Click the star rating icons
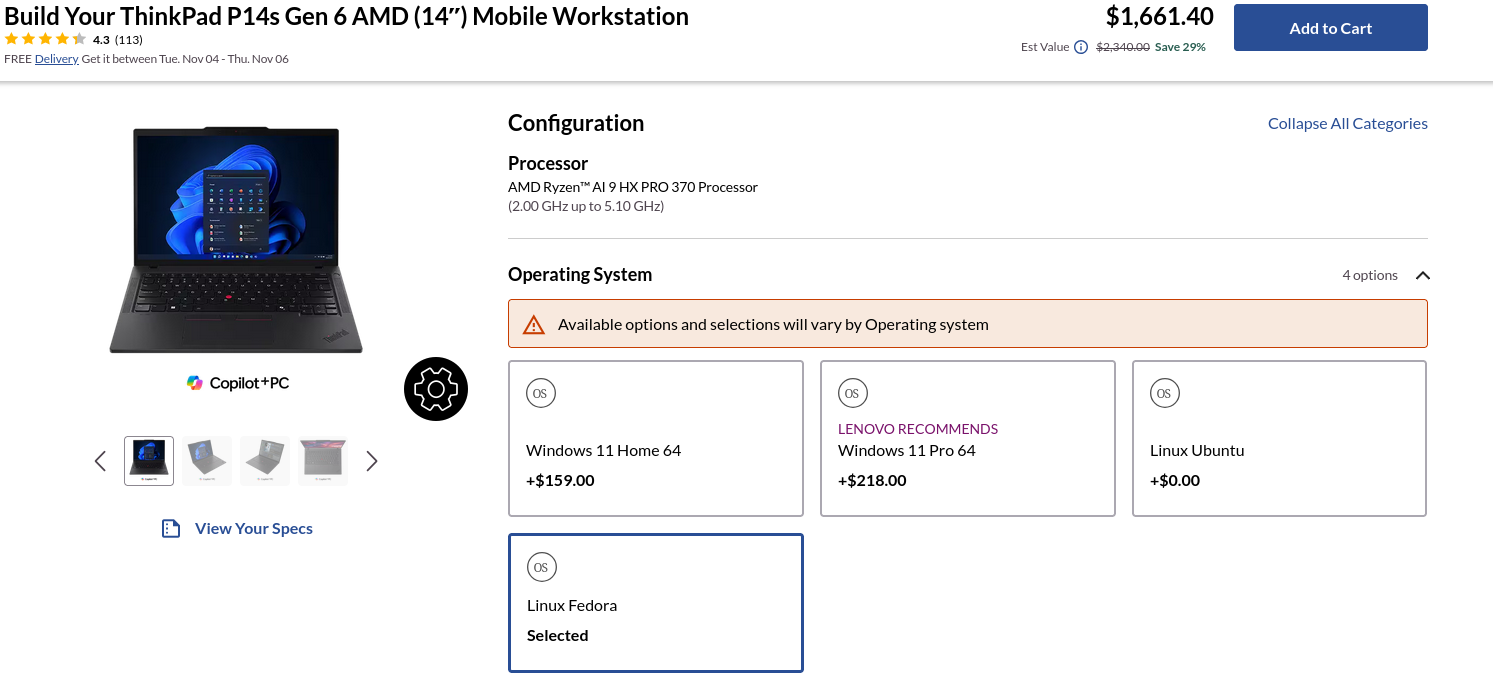1493x679 pixels. [x=45, y=40]
